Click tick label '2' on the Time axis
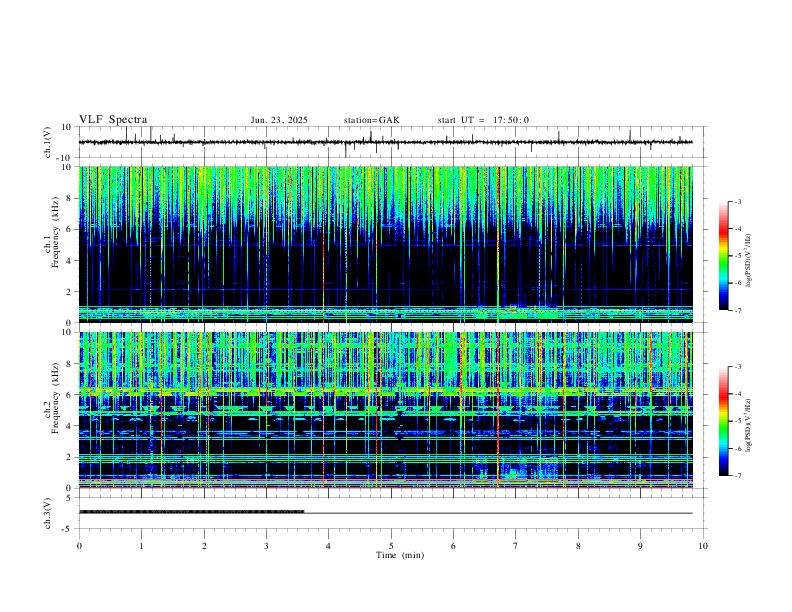Image resolution: width=792 pixels, height=612 pixels. [x=204, y=546]
